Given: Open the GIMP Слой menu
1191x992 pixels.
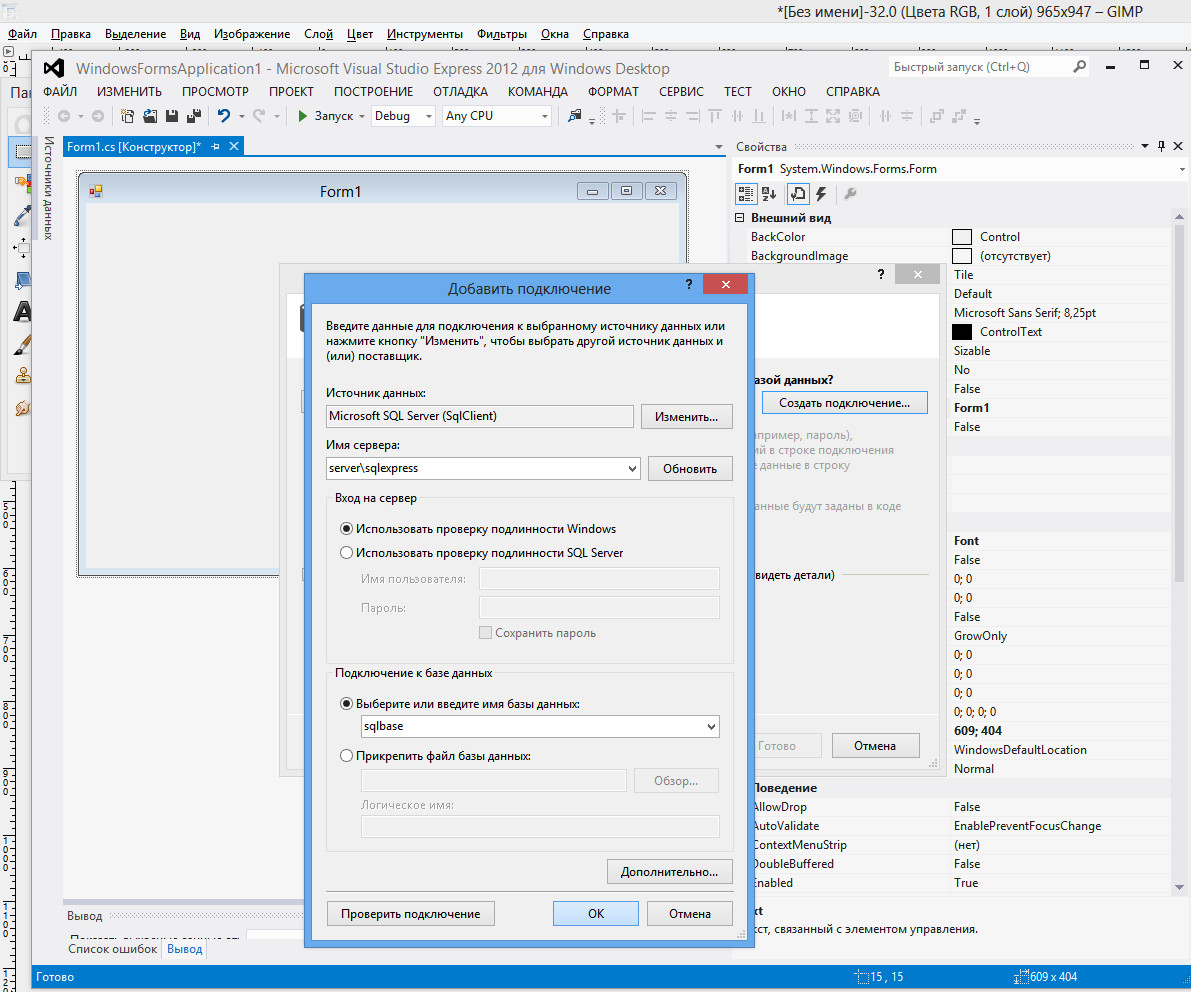Looking at the screenshot, I should 318,34.
